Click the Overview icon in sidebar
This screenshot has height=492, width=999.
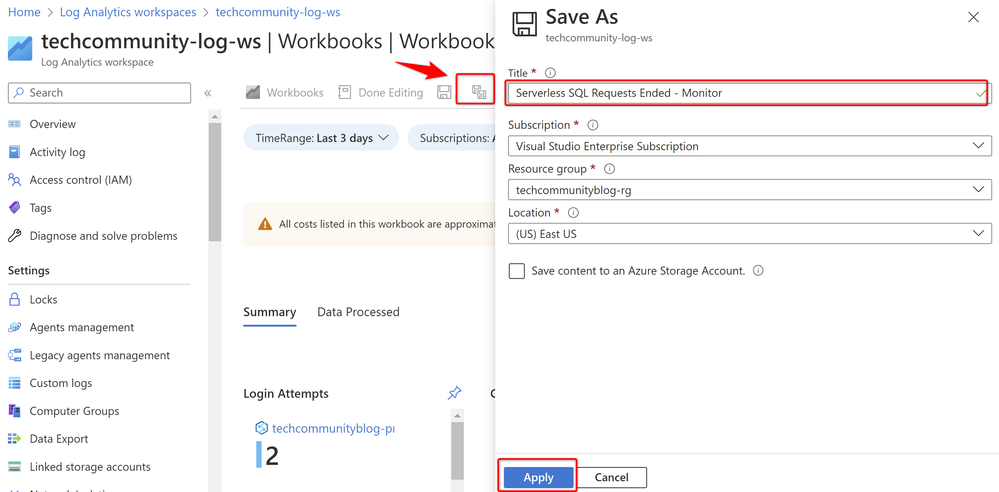coord(15,124)
